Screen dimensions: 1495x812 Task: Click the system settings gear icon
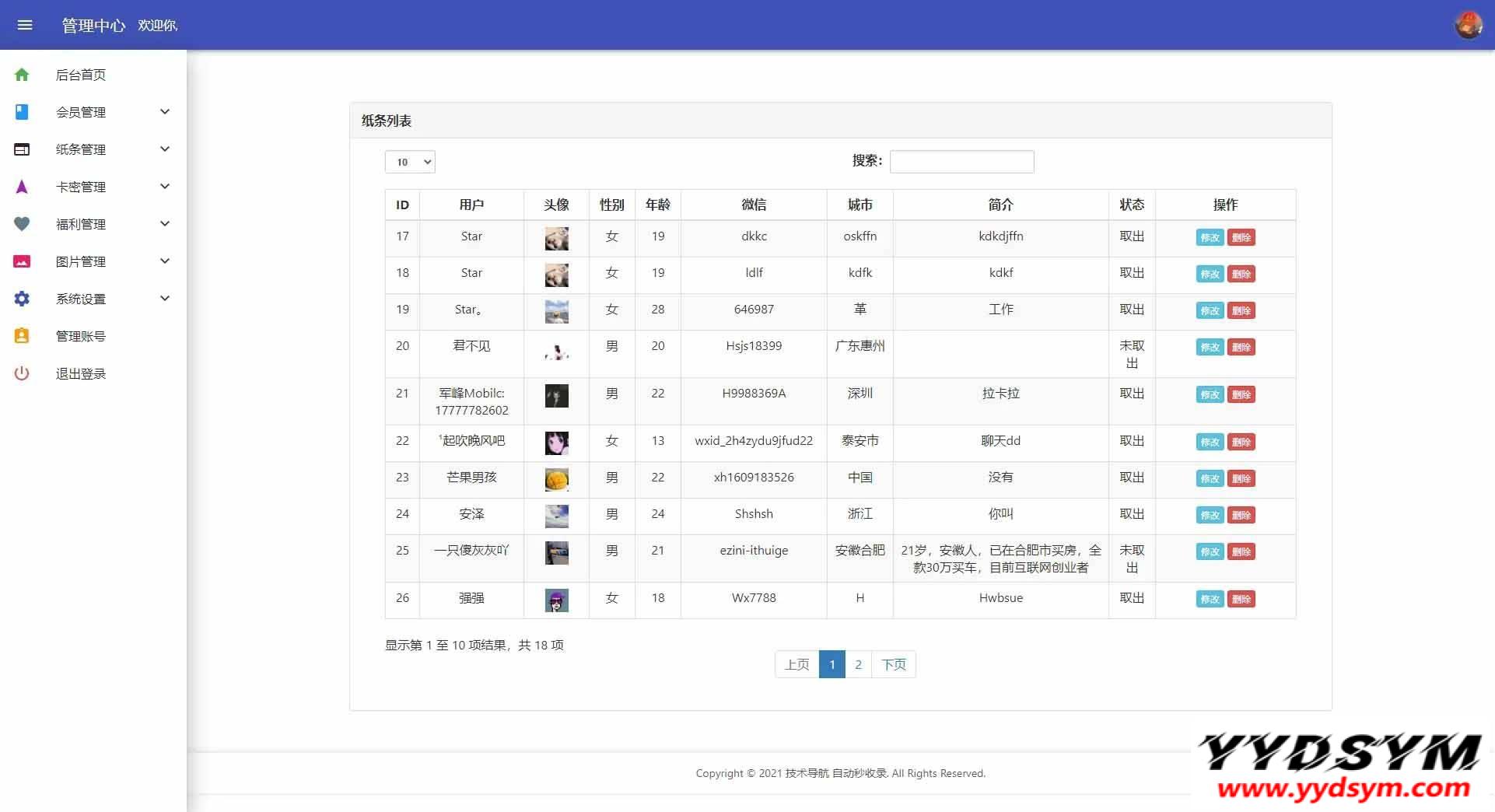pyautogui.click(x=22, y=299)
